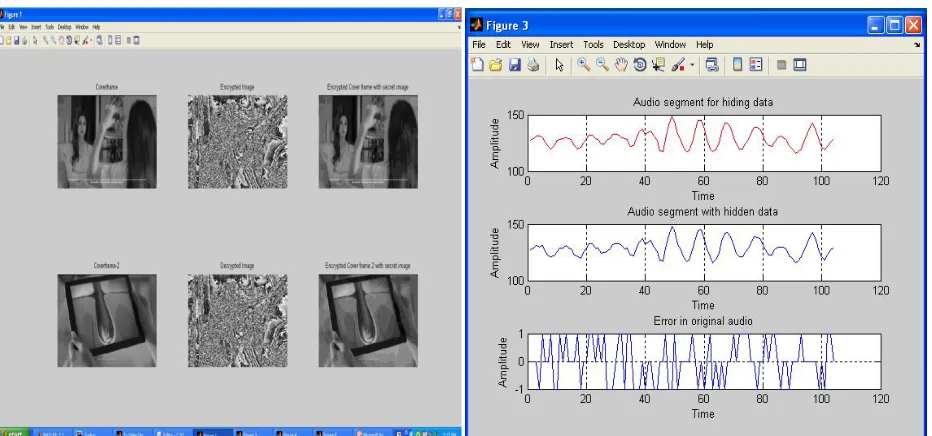The width and height of the screenshot is (932, 436).
Task: Click the error amplitude plot axes
Action: (x=704, y=362)
